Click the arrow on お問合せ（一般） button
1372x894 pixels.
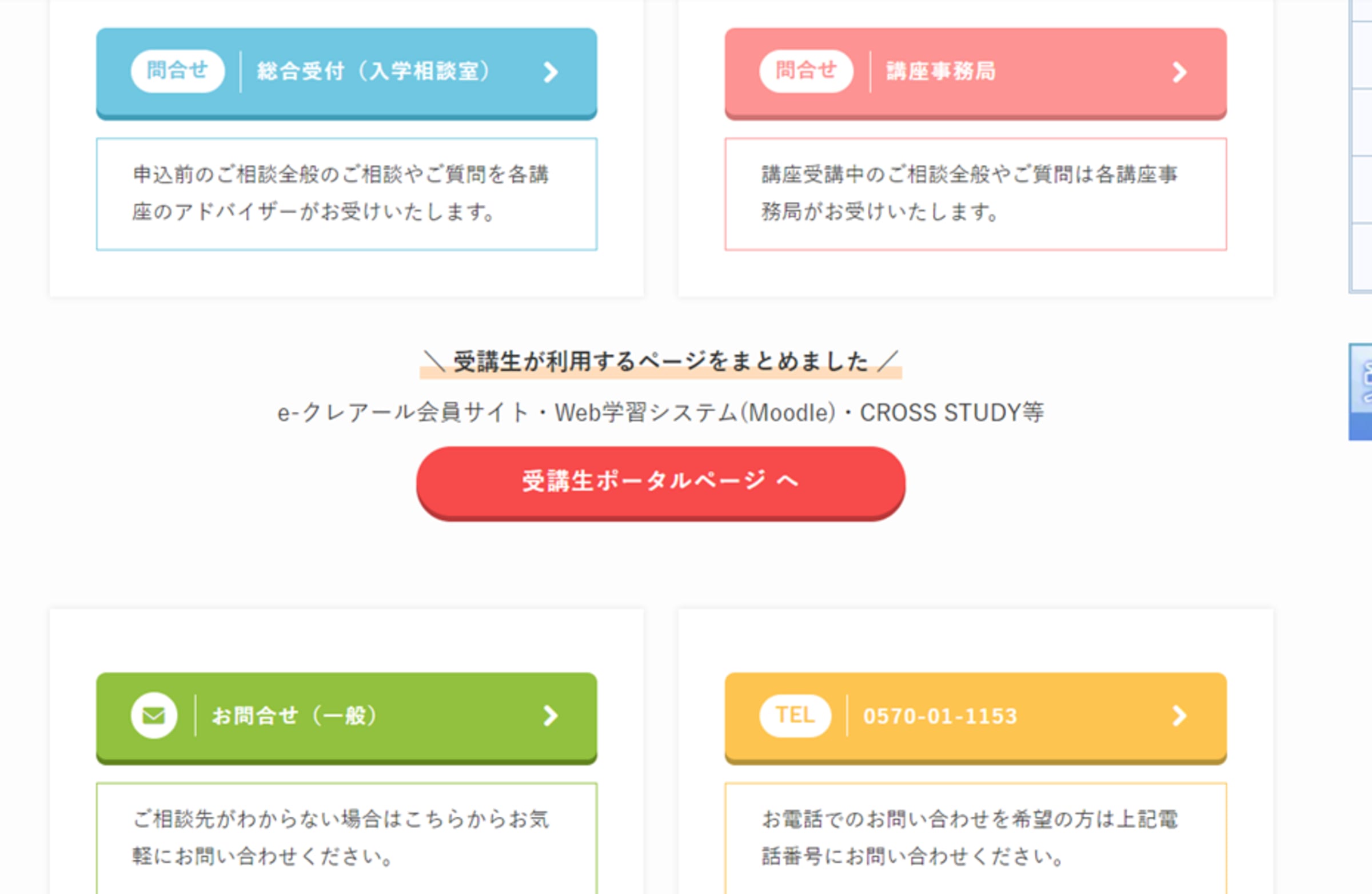[551, 716]
